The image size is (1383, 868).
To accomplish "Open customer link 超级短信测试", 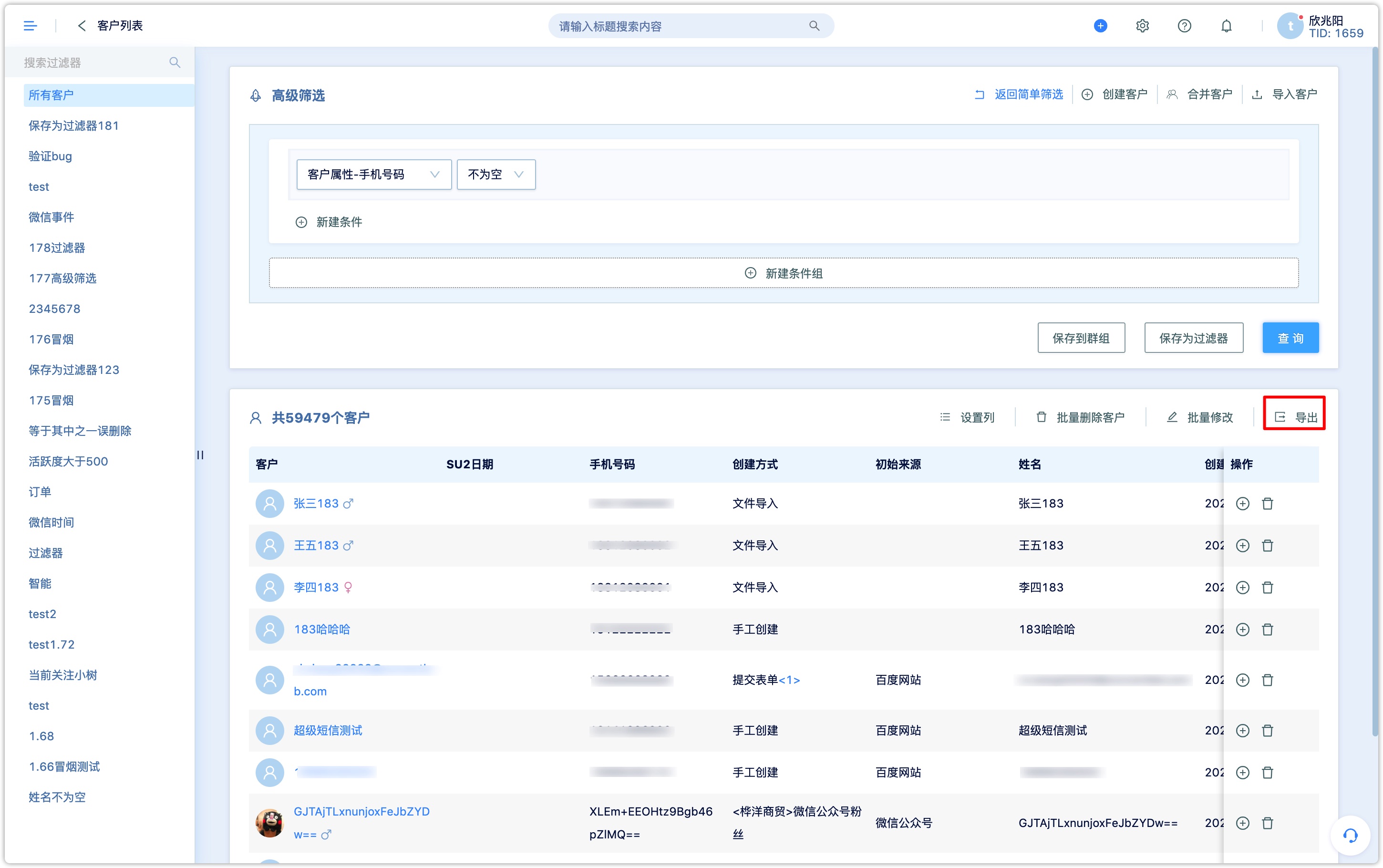I will click(x=328, y=730).
